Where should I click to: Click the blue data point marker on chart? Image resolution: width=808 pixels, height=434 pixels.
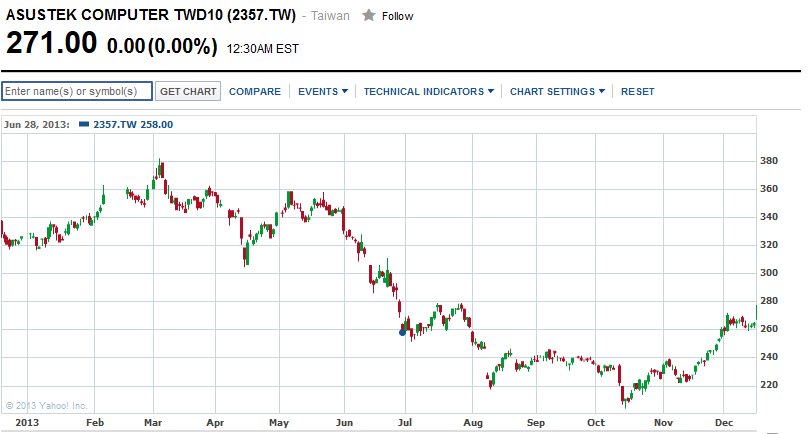[x=402, y=332]
